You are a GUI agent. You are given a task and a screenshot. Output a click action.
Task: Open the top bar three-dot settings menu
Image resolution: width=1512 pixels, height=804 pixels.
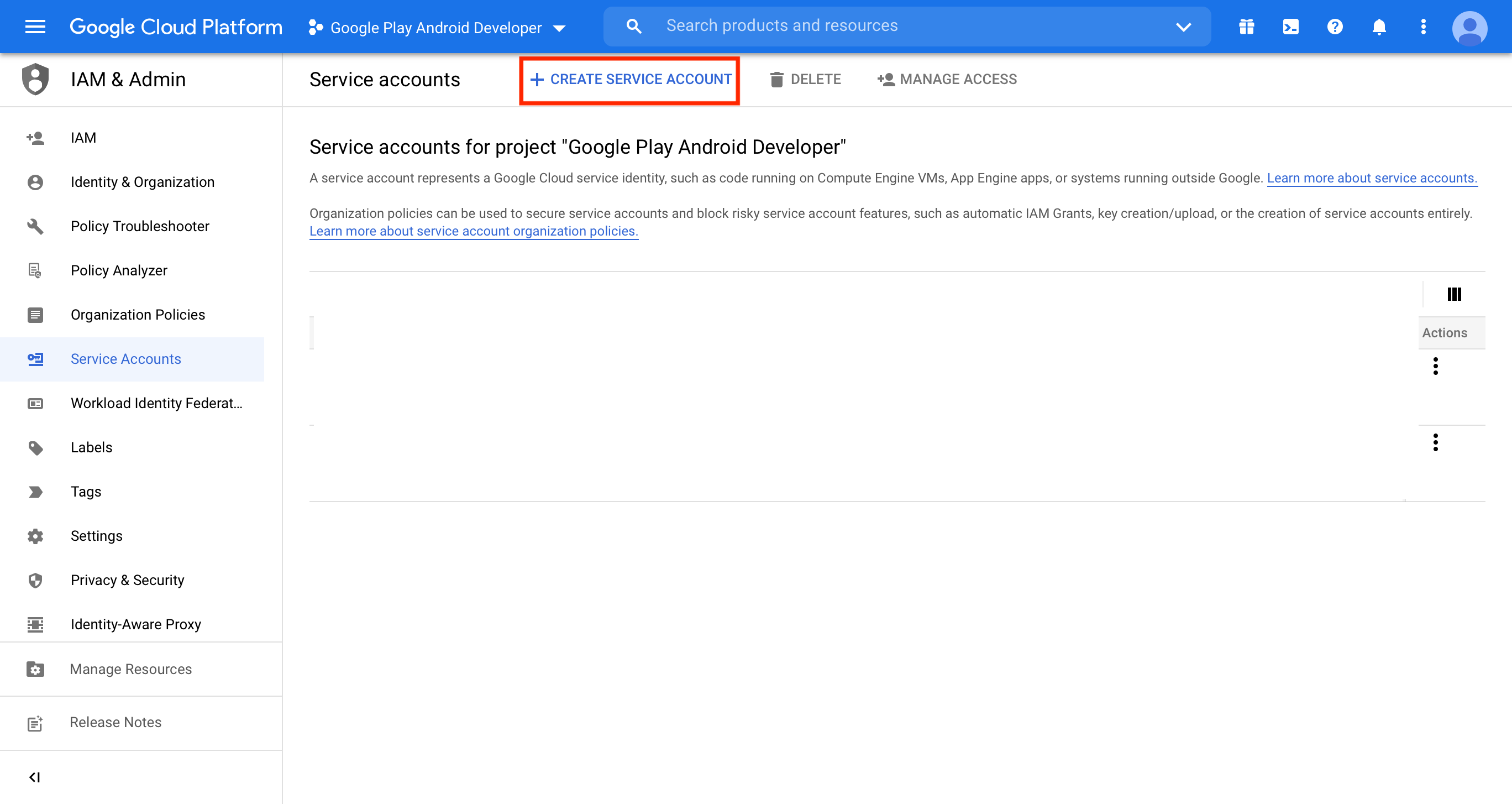pos(1423,27)
